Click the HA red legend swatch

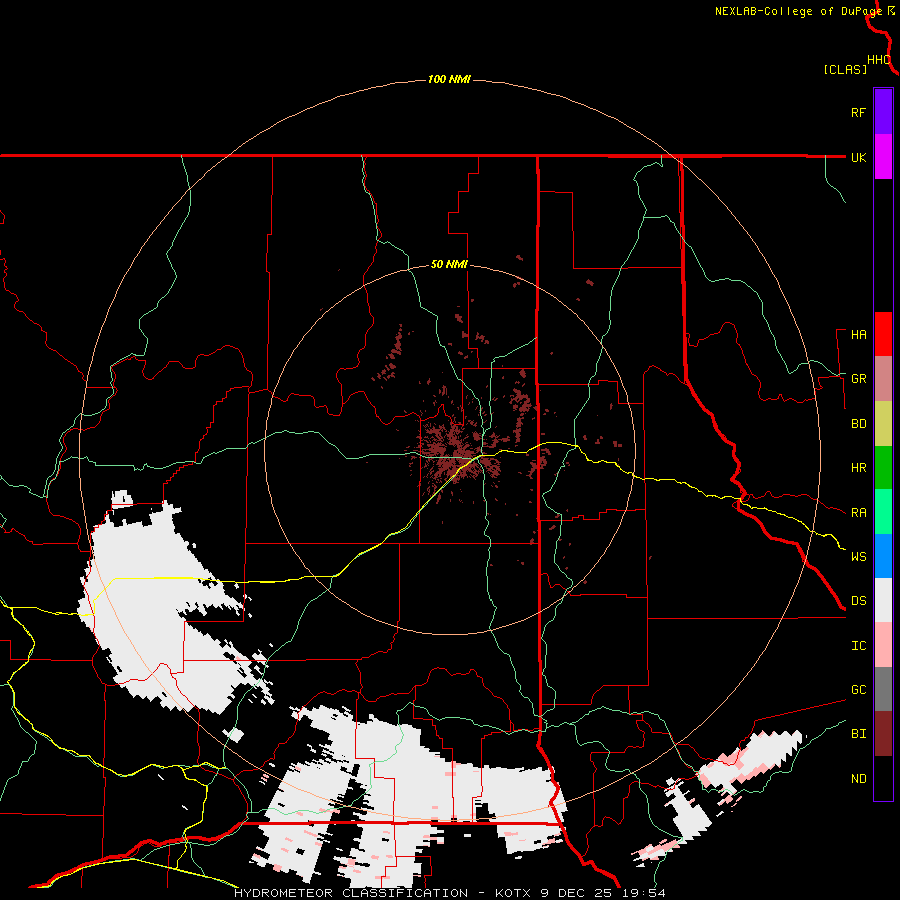883,334
